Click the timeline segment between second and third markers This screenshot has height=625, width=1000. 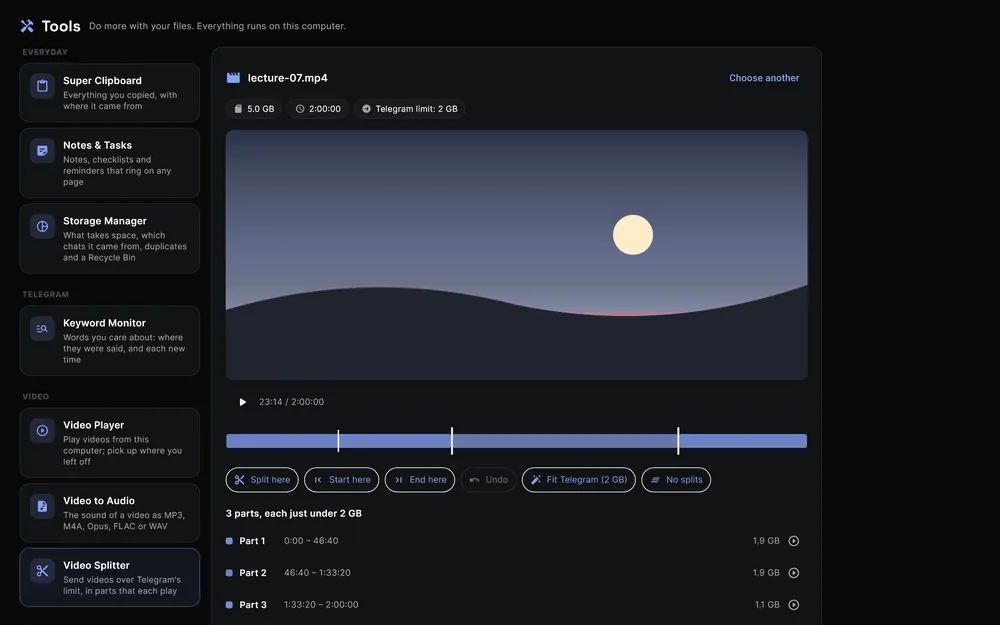[564, 441]
